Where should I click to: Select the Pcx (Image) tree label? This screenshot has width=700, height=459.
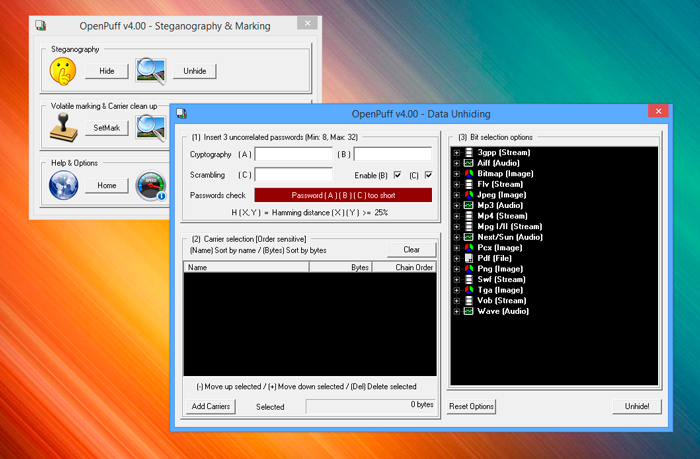pos(500,247)
